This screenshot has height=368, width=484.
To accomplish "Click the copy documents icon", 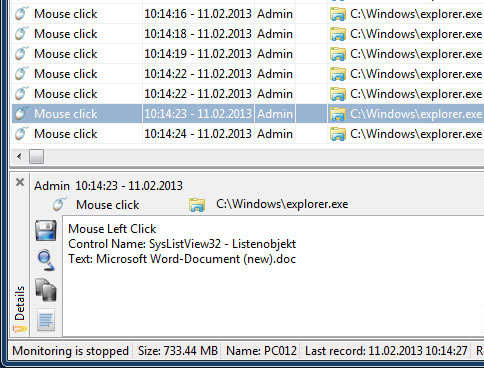I will 46,290.
